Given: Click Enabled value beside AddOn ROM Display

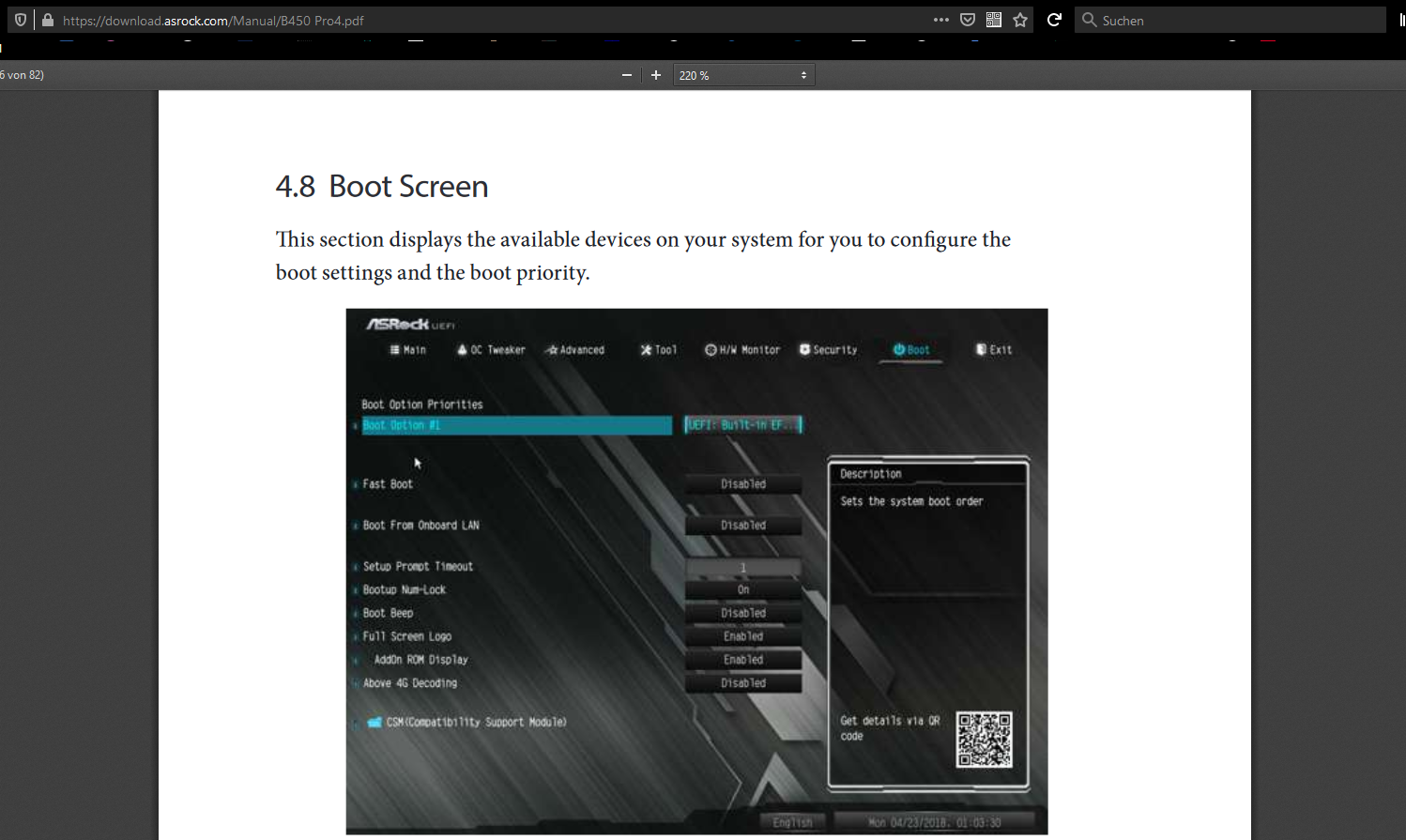Looking at the screenshot, I should (x=743, y=660).
